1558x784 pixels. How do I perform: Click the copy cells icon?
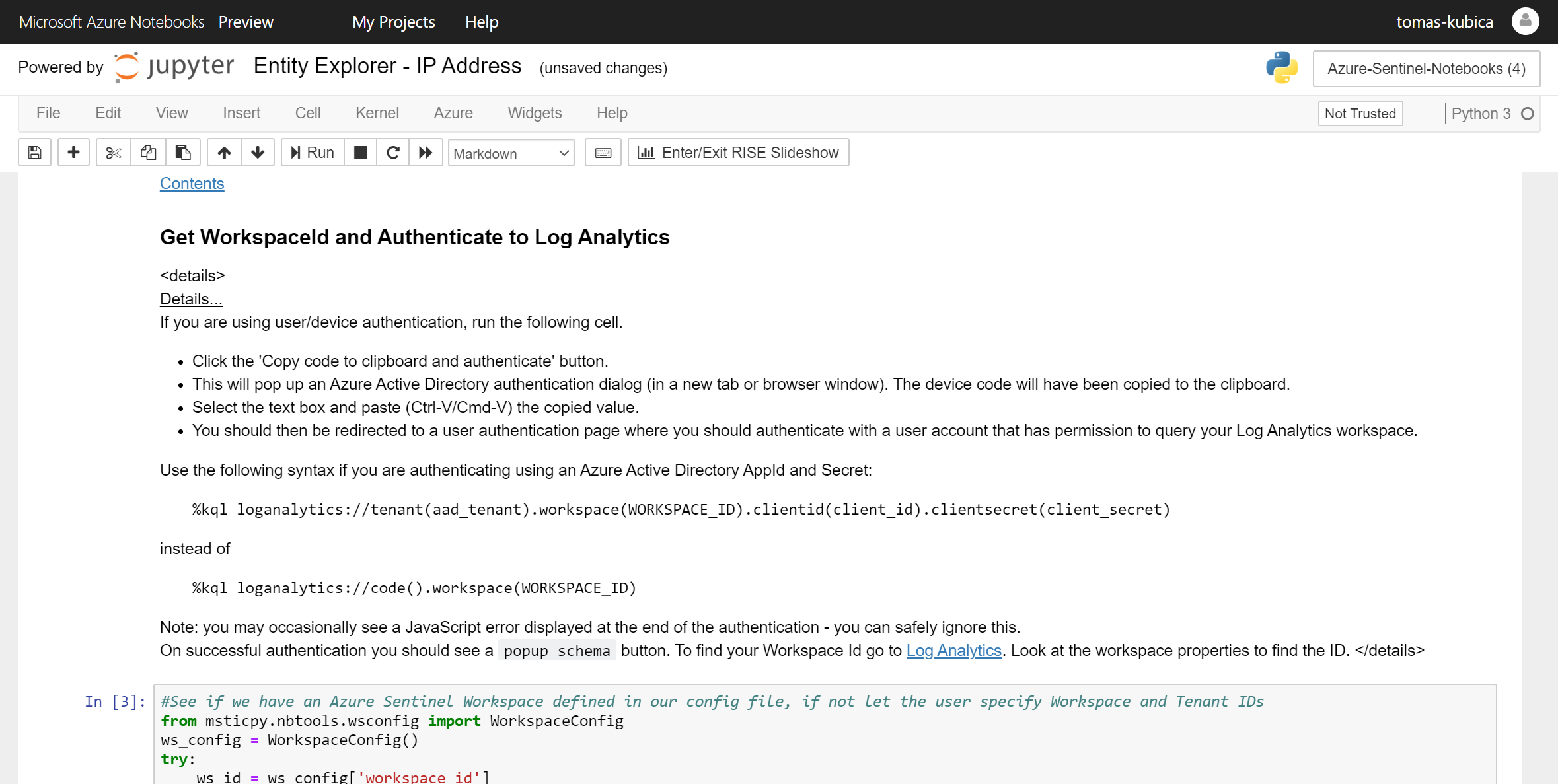[148, 153]
